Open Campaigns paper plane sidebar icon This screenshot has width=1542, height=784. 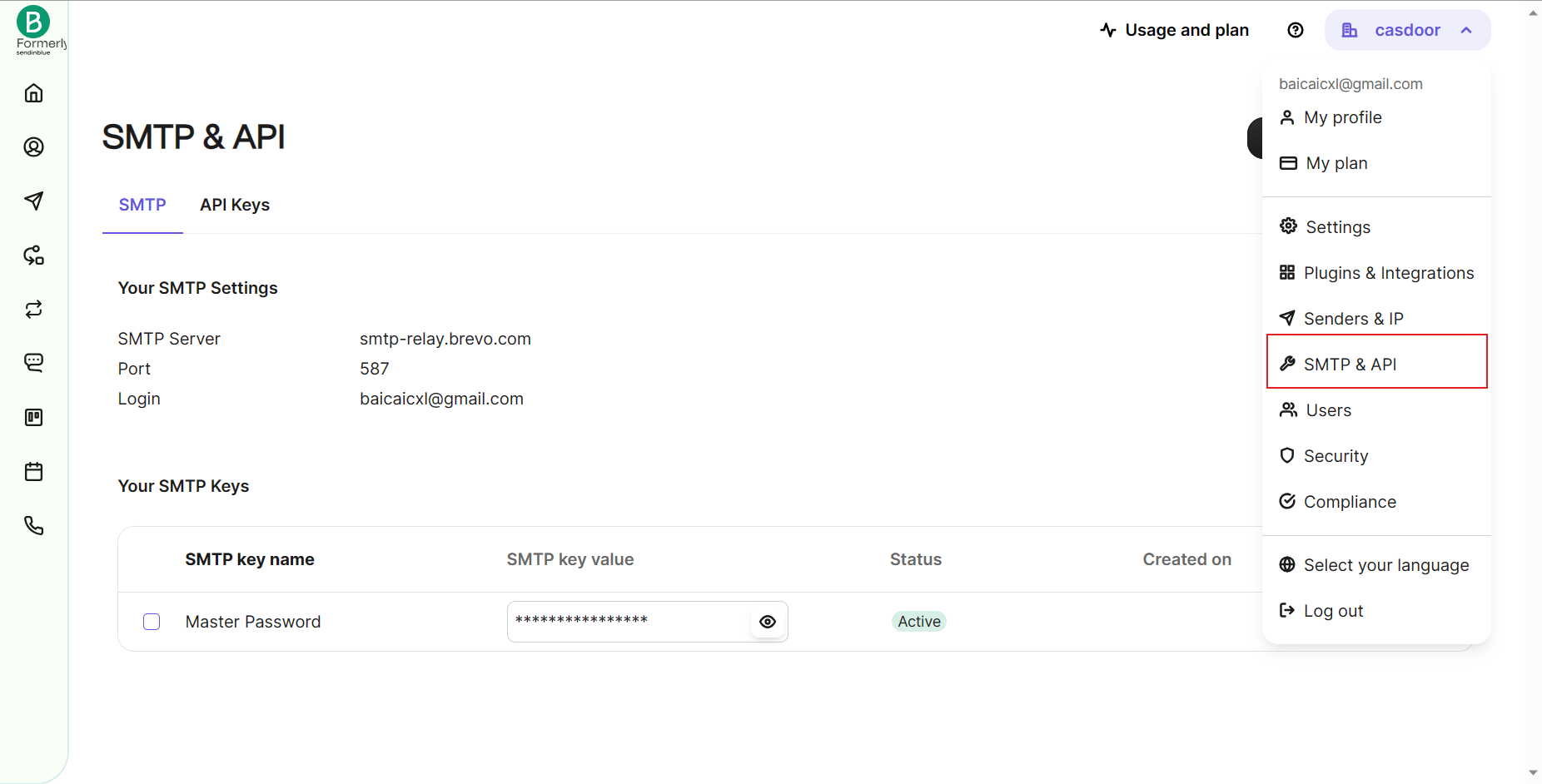33,201
